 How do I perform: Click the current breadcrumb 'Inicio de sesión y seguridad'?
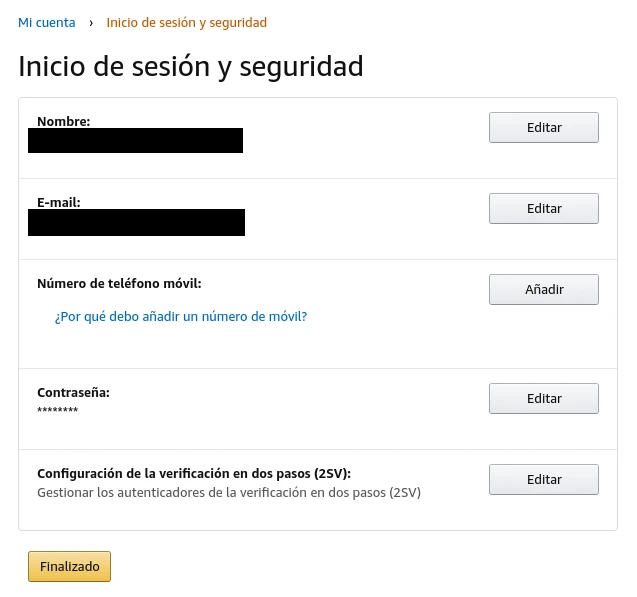pyautogui.click(x=186, y=22)
